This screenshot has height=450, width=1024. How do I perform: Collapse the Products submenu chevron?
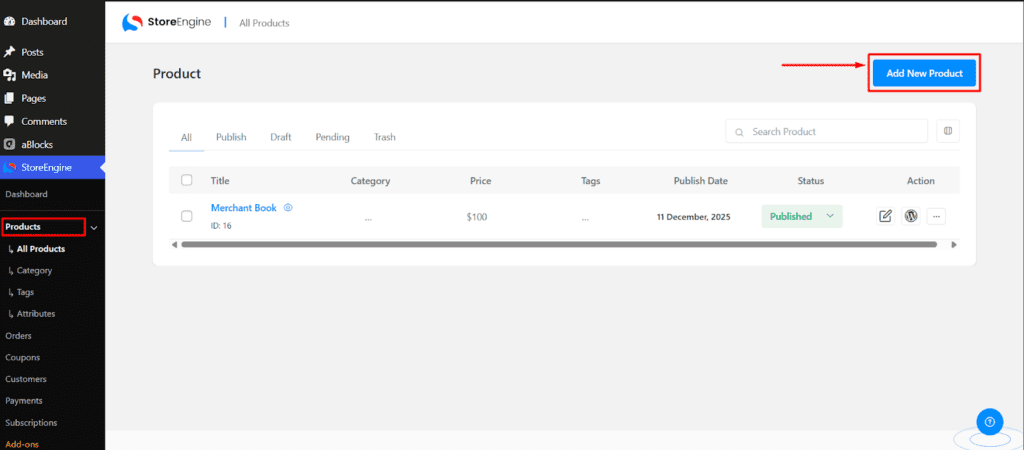[x=94, y=228]
